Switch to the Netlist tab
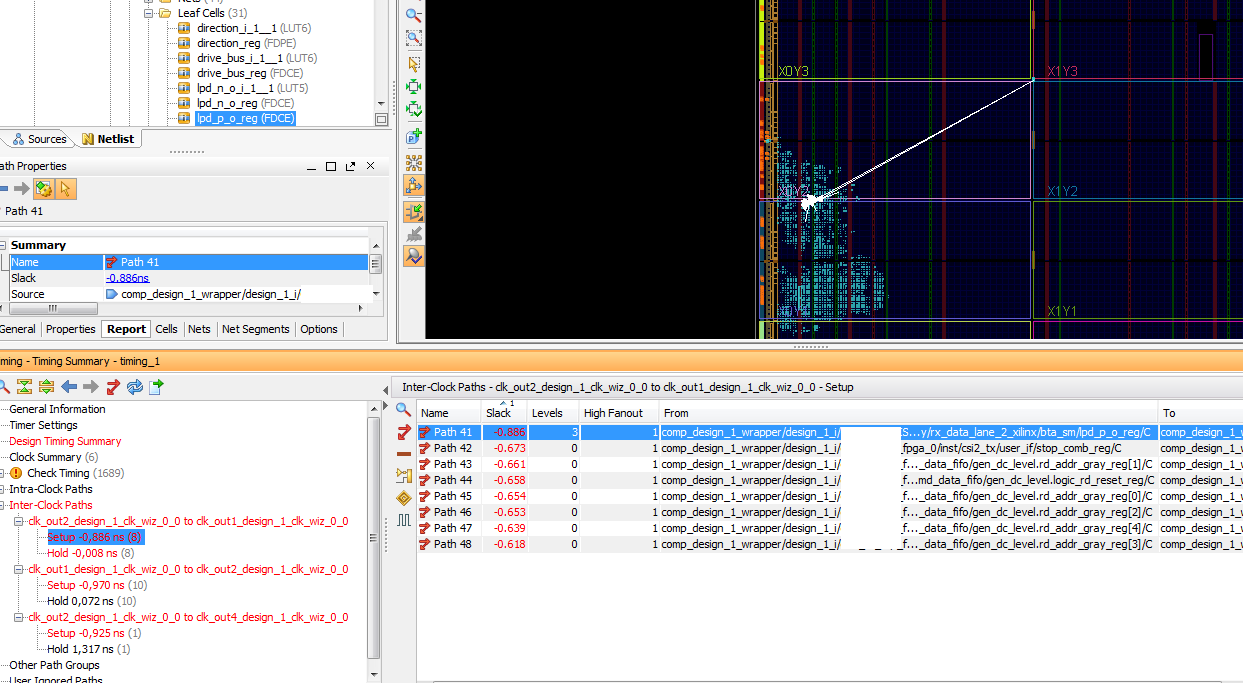This screenshot has height=683, width=1243. (108, 139)
